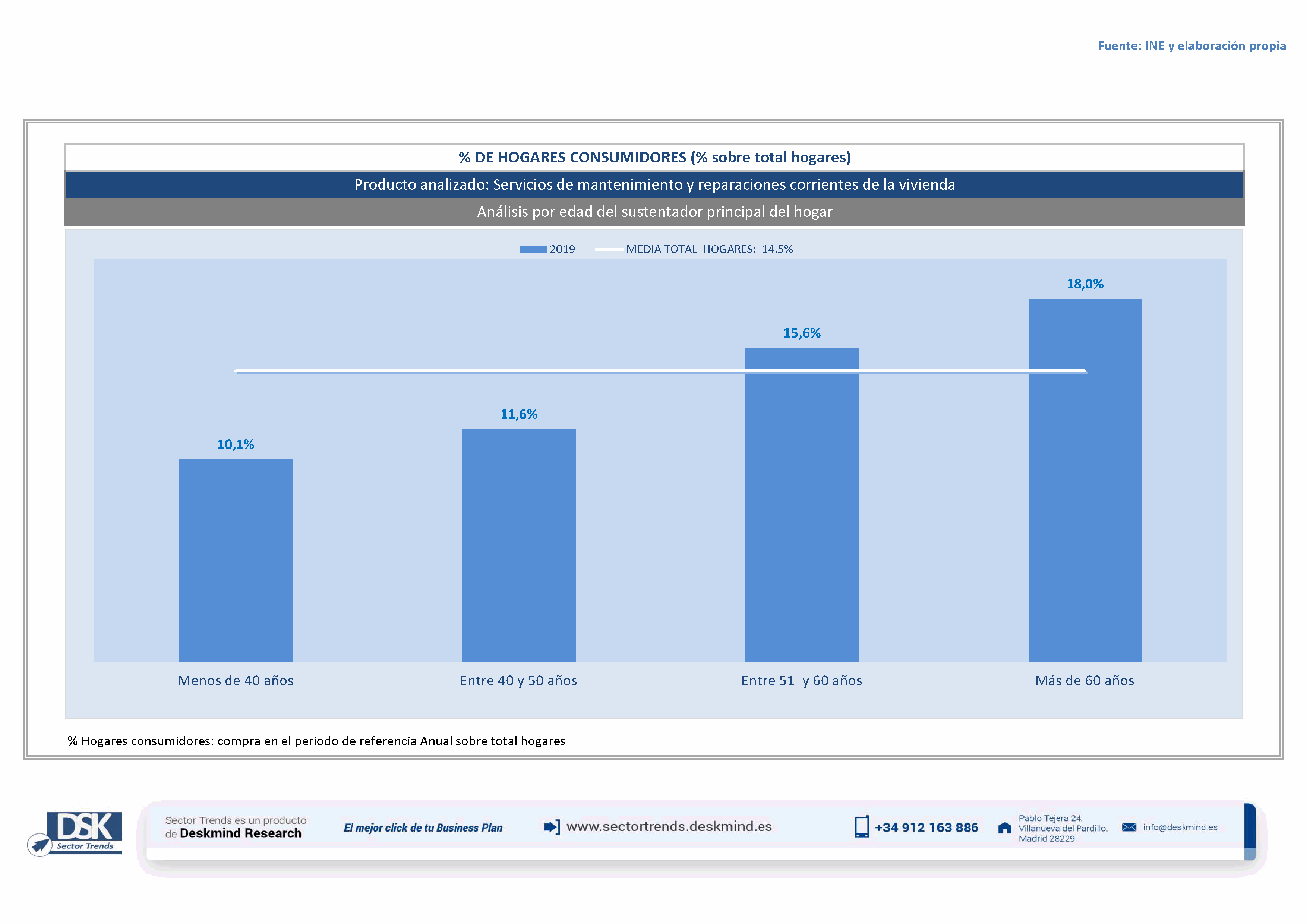Click the 'Producto analizado' dark blue header bar

[655, 184]
